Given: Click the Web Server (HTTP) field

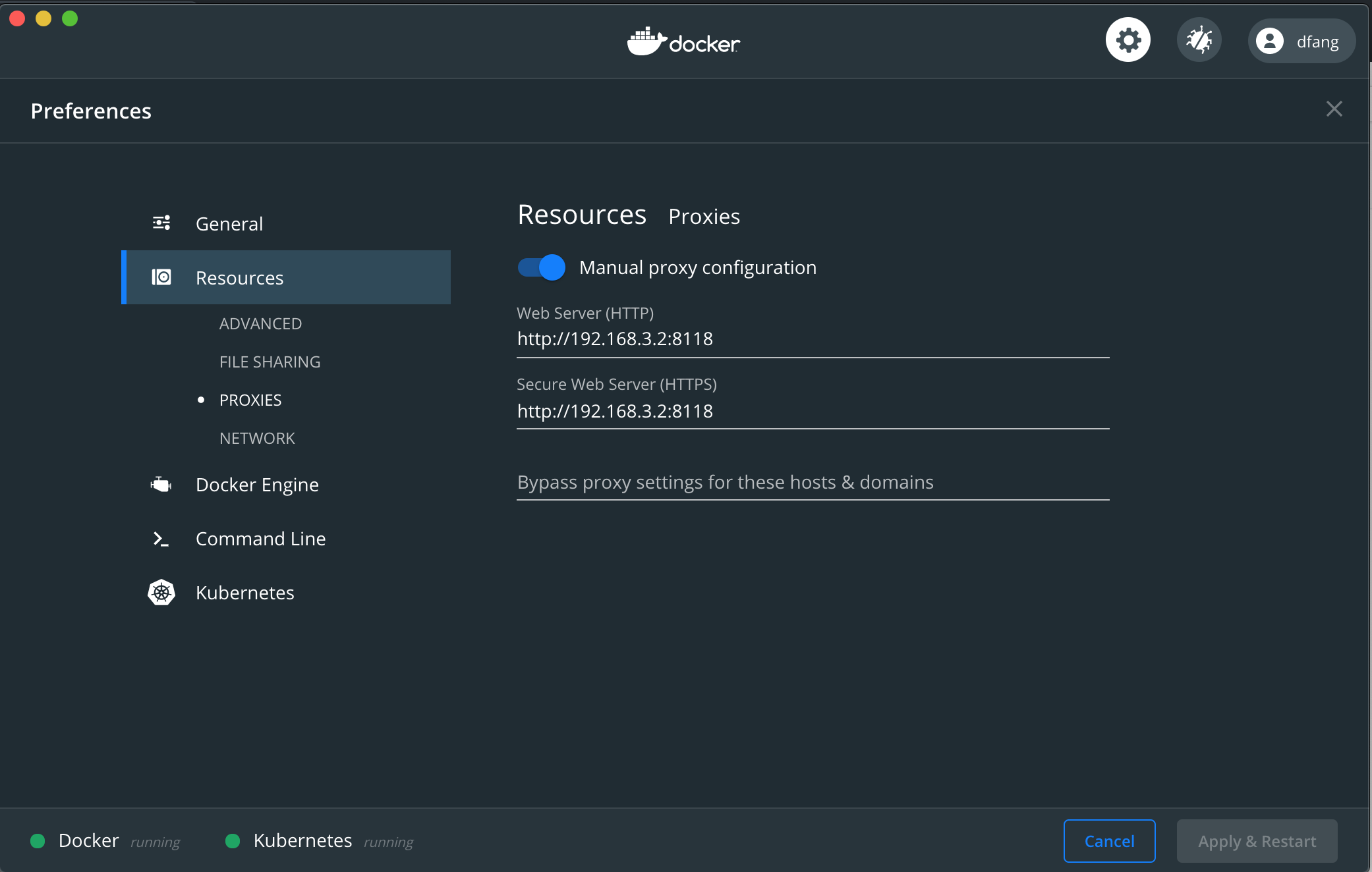Looking at the screenshot, I should point(812,339).
